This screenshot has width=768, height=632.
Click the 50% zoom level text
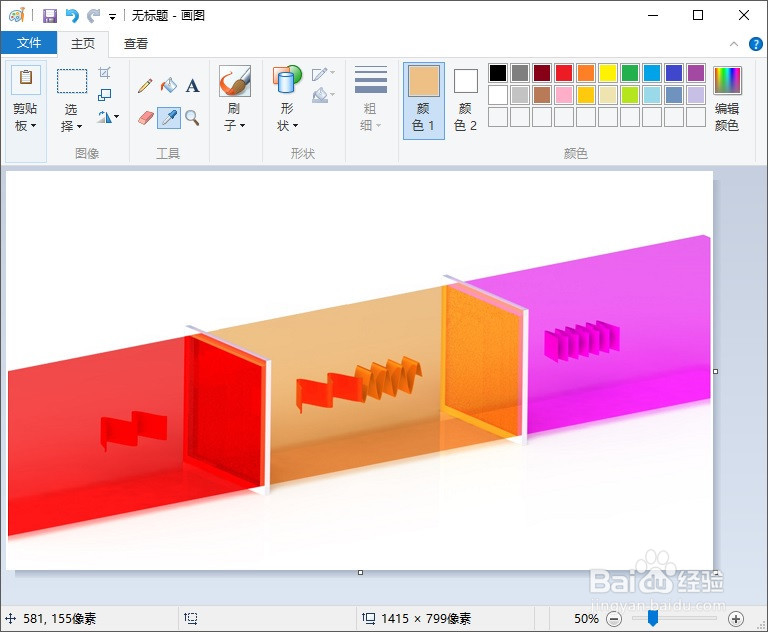(586, 619)
